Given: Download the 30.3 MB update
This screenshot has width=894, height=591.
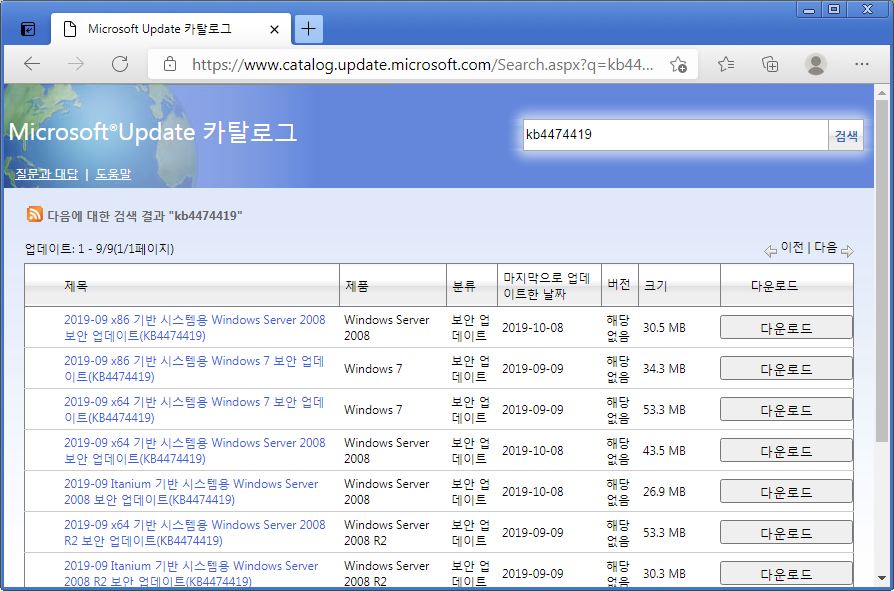Looking at the screenshot, I should tap(786, 573).
